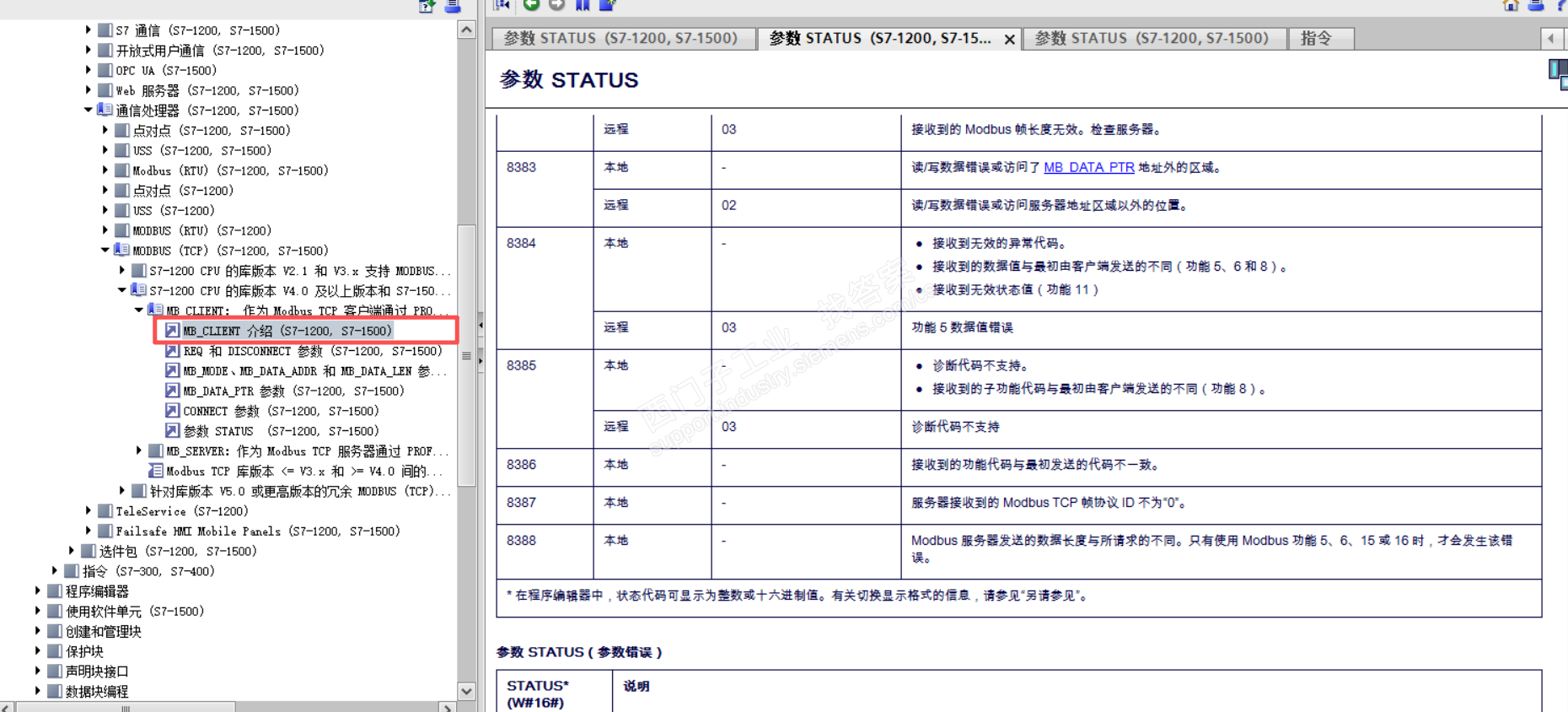
Task: Click the closed-book icon of MB_SERVER
Action: [155, 450]
